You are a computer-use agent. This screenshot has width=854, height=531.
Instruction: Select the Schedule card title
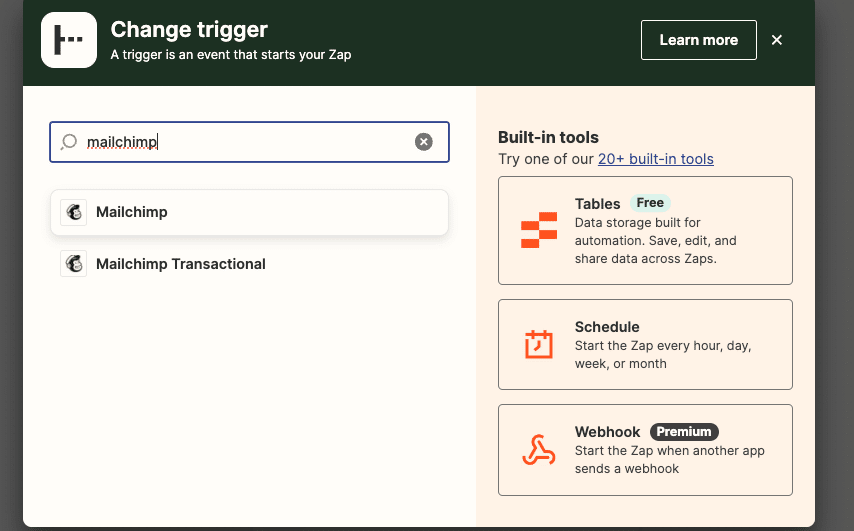[607, 327]
